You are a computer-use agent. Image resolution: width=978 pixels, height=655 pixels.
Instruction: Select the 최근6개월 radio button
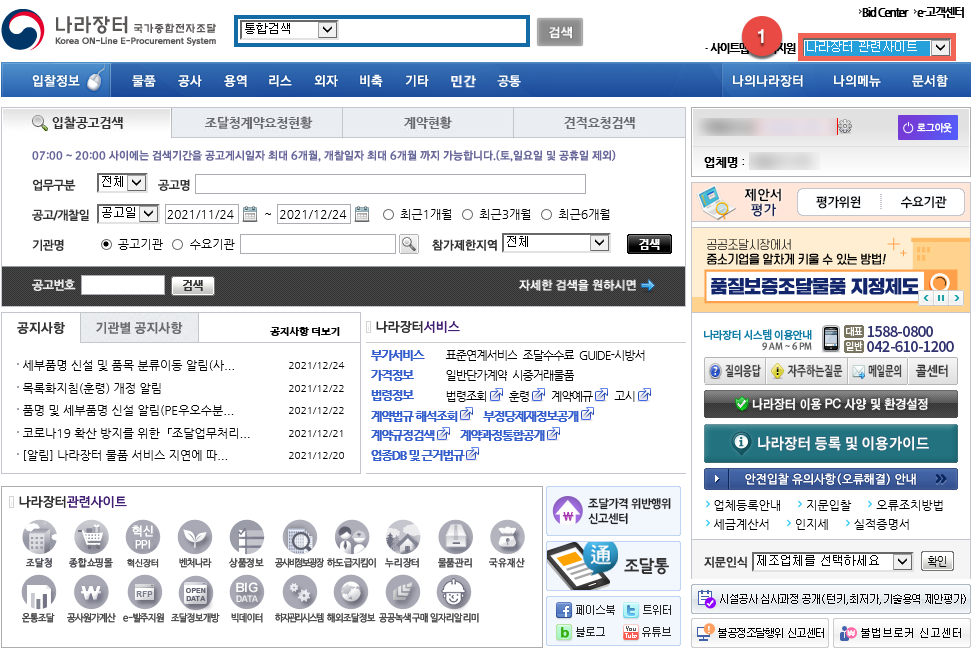(x=546, y=215)
